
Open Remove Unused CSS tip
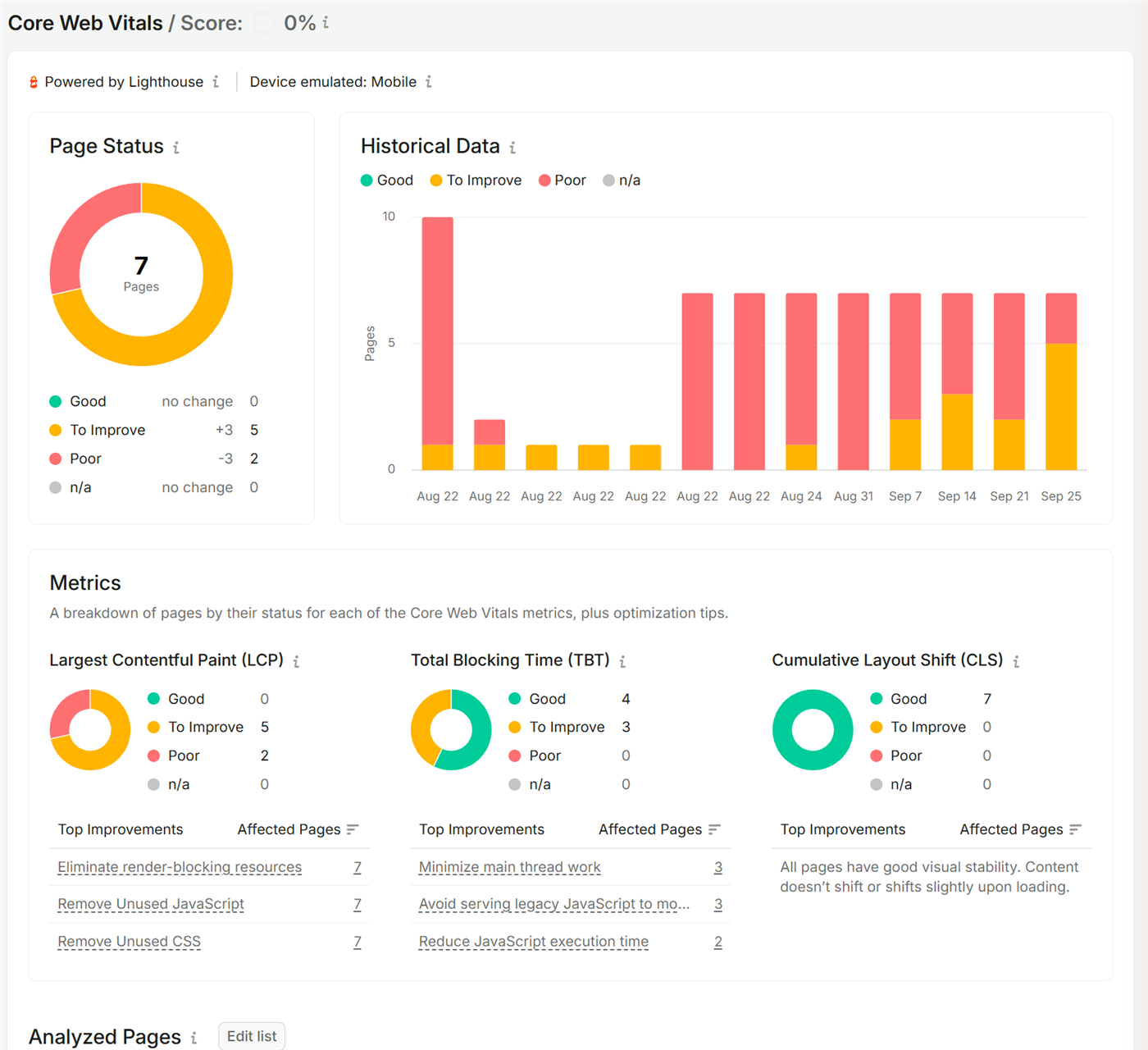[129, 942]
